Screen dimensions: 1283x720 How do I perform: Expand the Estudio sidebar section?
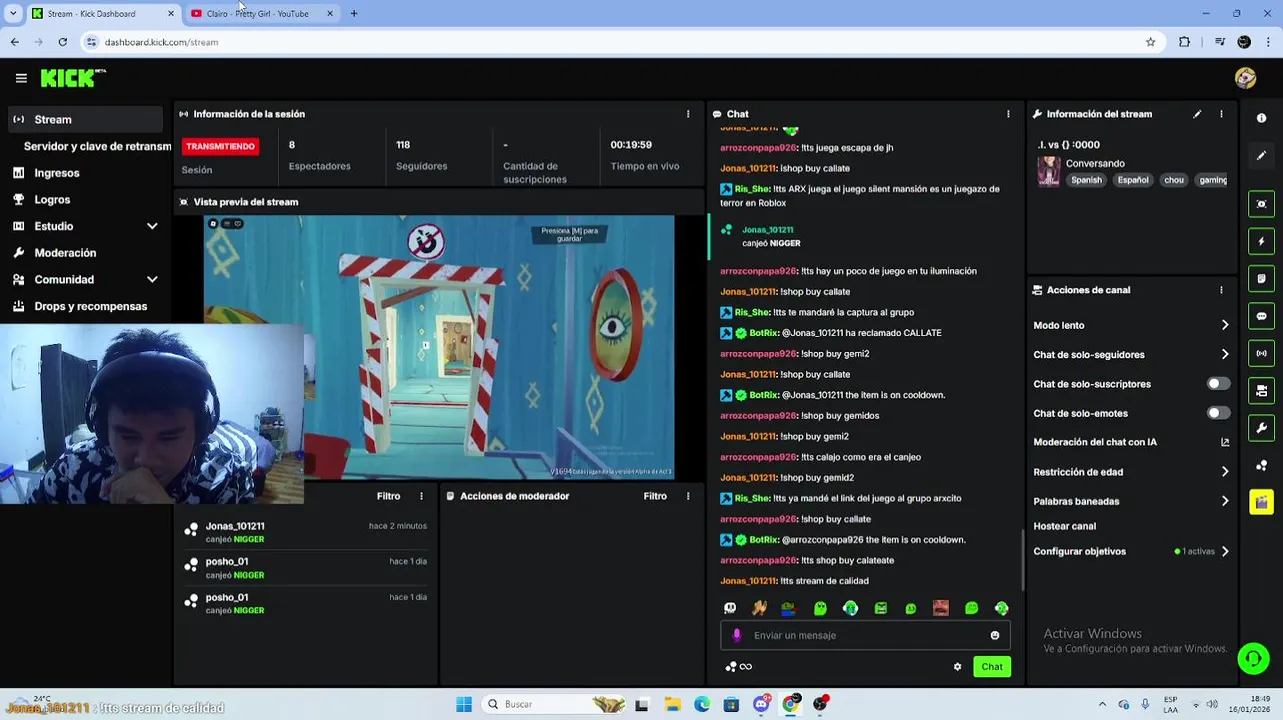tap(152, 226)
